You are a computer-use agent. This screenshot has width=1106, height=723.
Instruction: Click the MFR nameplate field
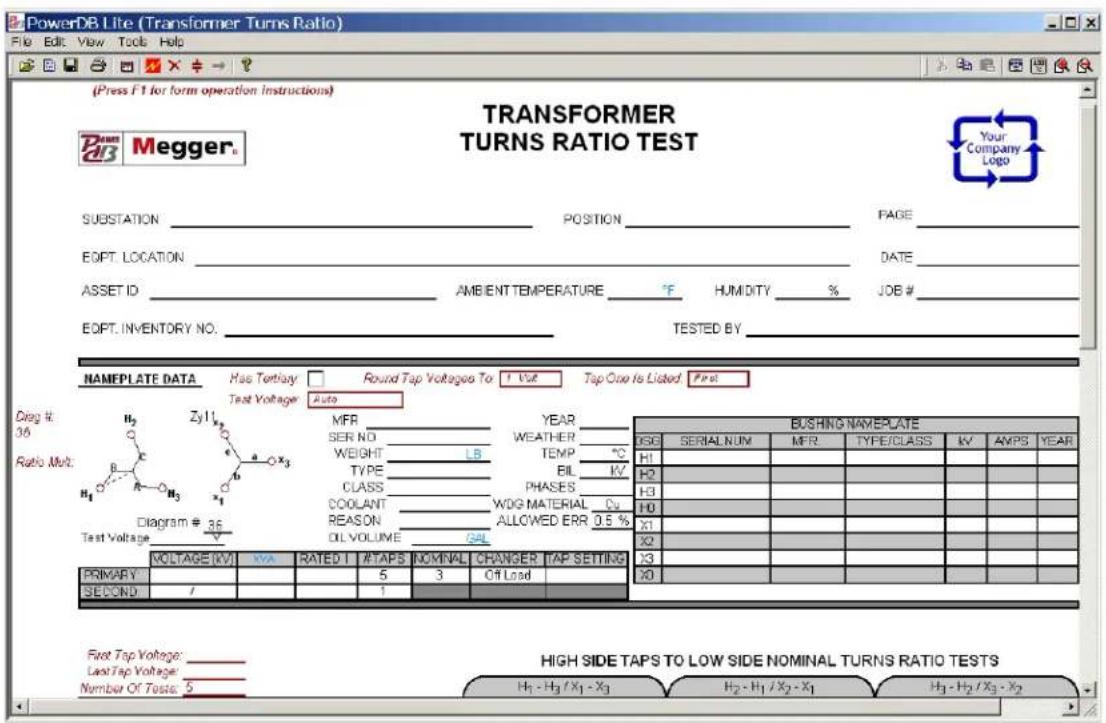click(428, 420)
